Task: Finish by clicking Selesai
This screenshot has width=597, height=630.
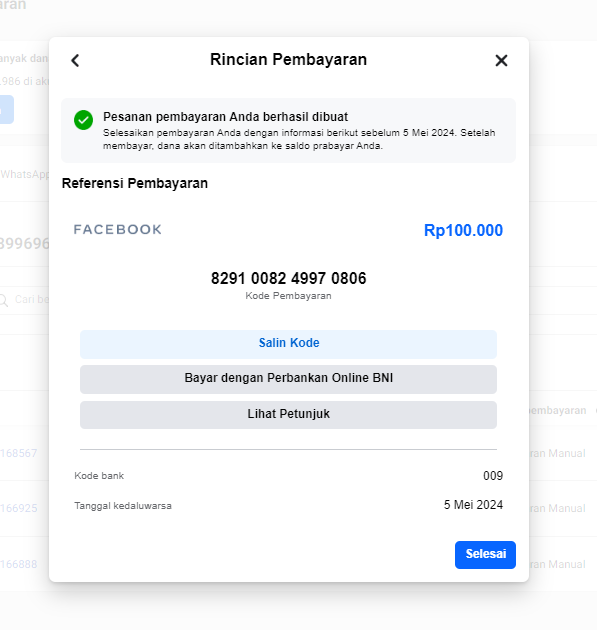Action: coord(485,554)
